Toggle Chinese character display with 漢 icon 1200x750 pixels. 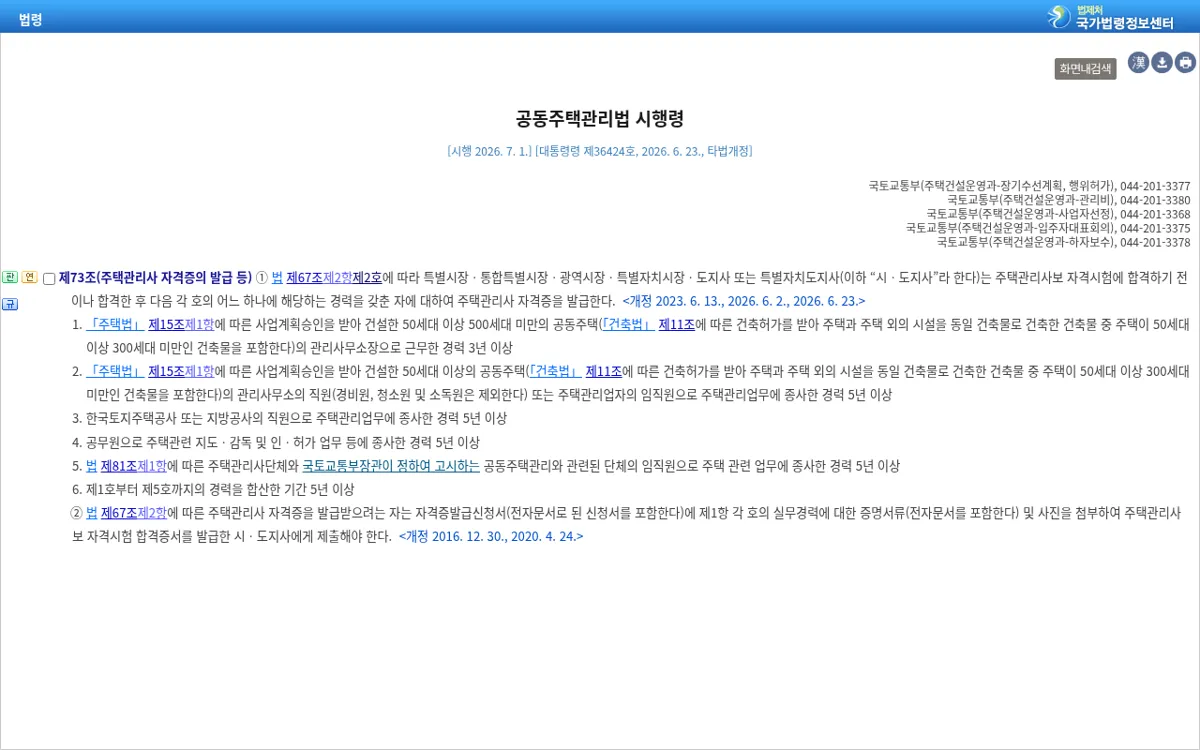[x=1139, y=63]
